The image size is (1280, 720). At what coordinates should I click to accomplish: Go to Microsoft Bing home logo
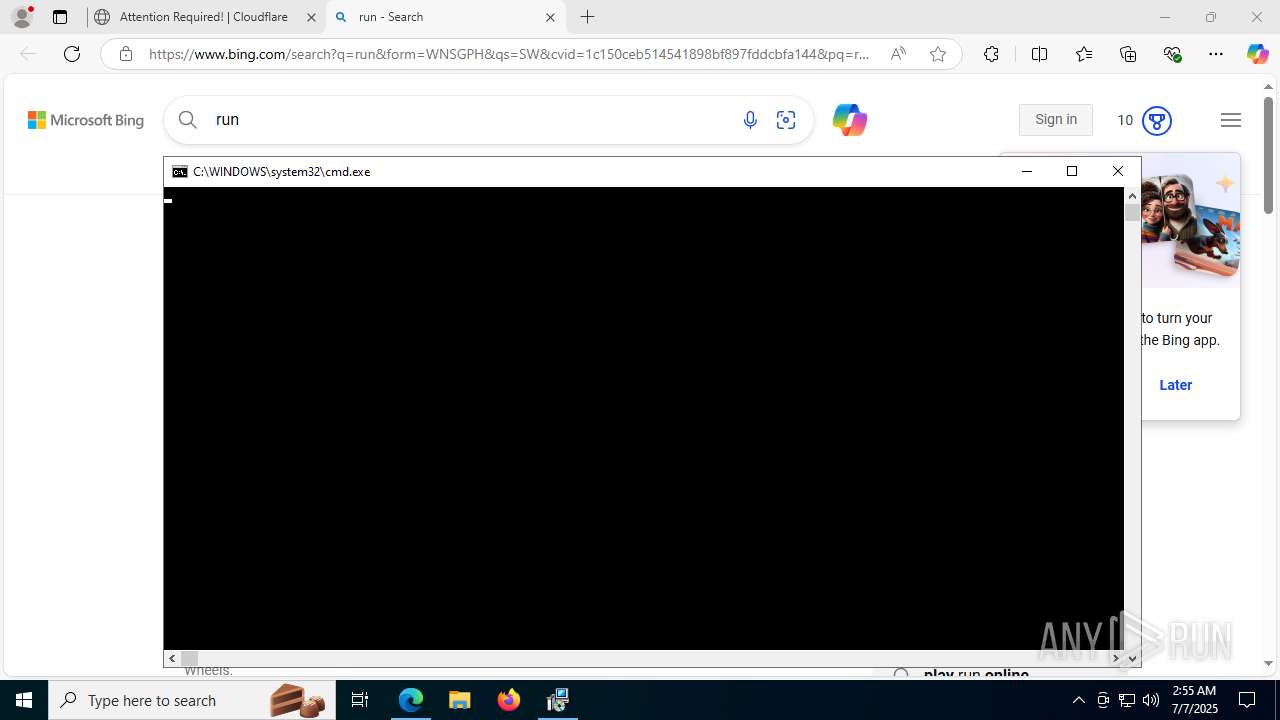click(x=86, y=120)
